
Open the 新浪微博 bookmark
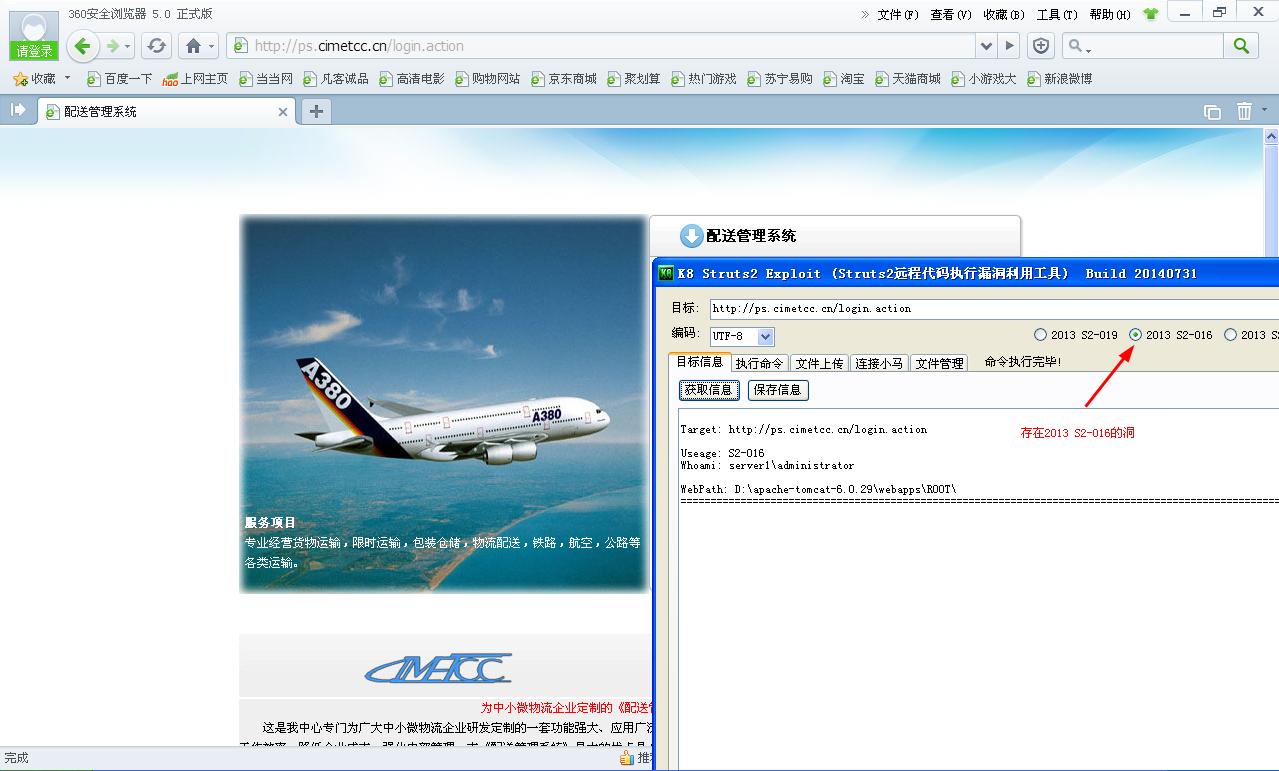click(x=1060, y=78)
